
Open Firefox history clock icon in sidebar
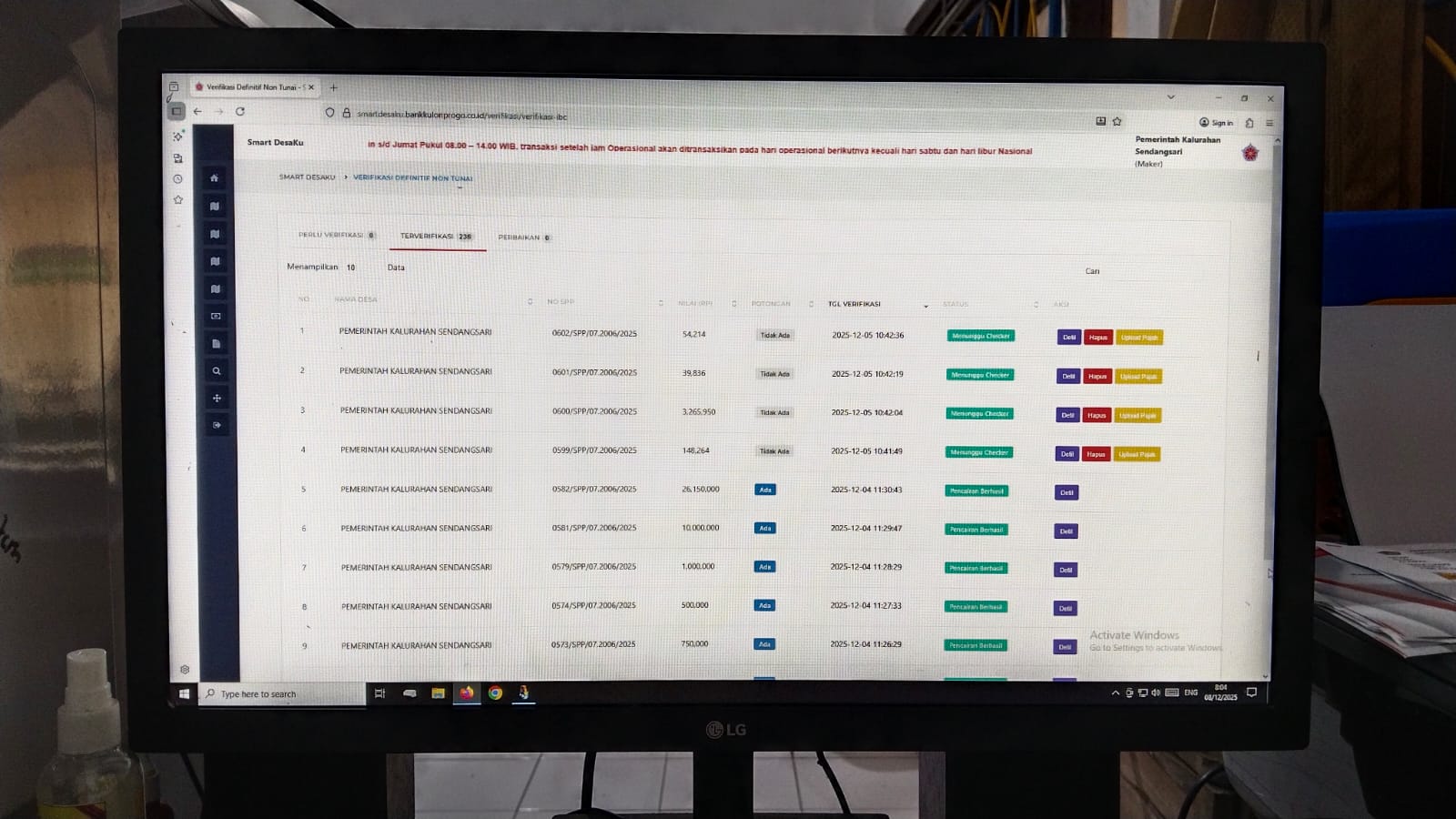[x=178, y=179]
